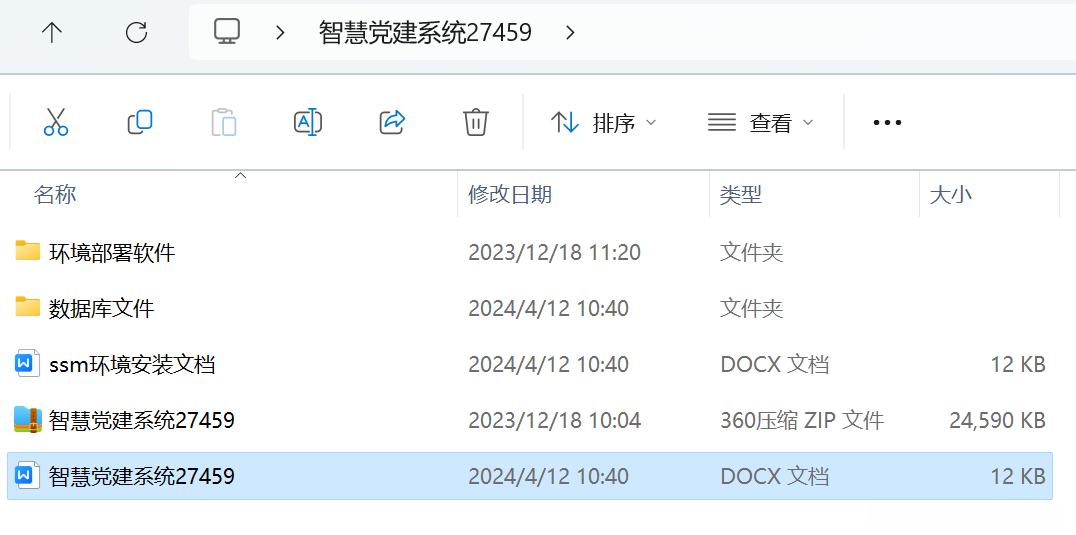Go up one folder level
The image size is (1076, 535).
(x=52, y=33)
